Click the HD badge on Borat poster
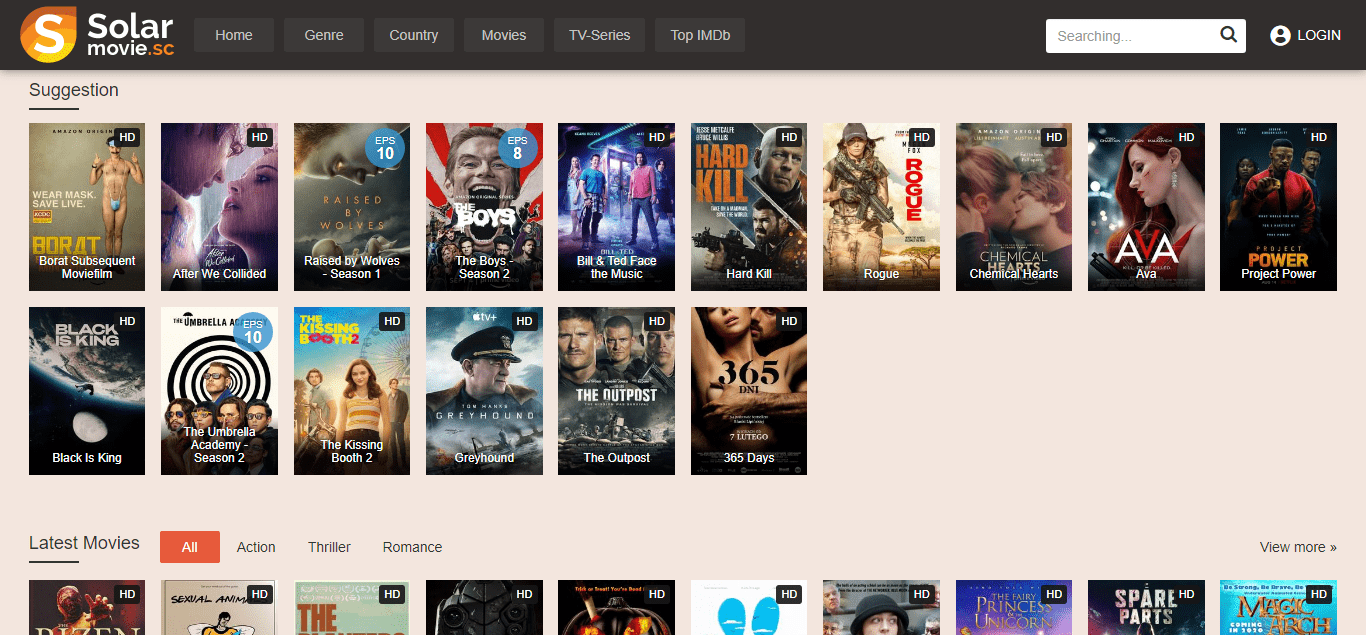The image size is (1366, 635). [127, 137]
